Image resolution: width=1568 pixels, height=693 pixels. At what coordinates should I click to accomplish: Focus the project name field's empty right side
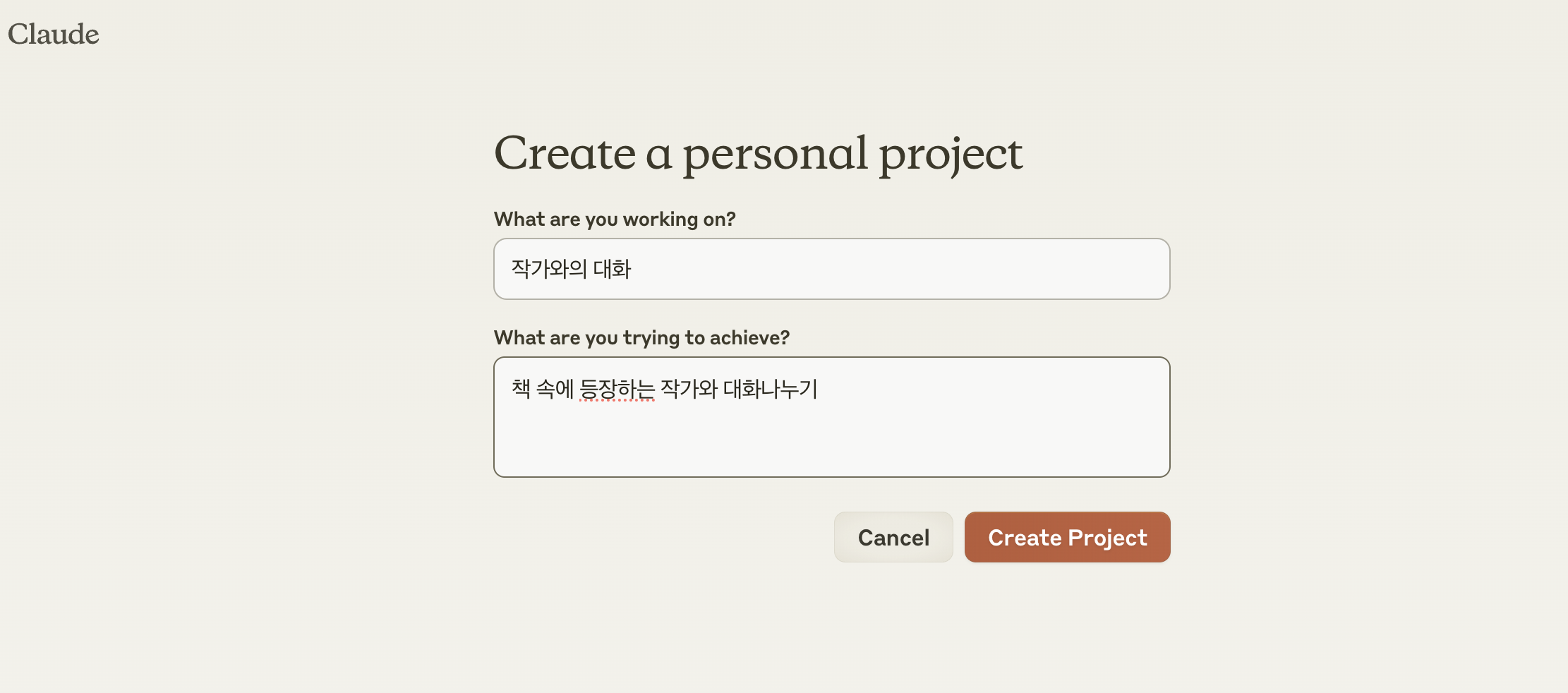point(917,269)
